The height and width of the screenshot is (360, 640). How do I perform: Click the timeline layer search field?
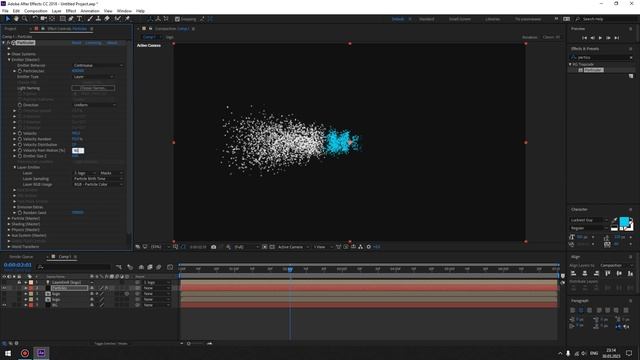pyautogui.click(x=74, y=267)
